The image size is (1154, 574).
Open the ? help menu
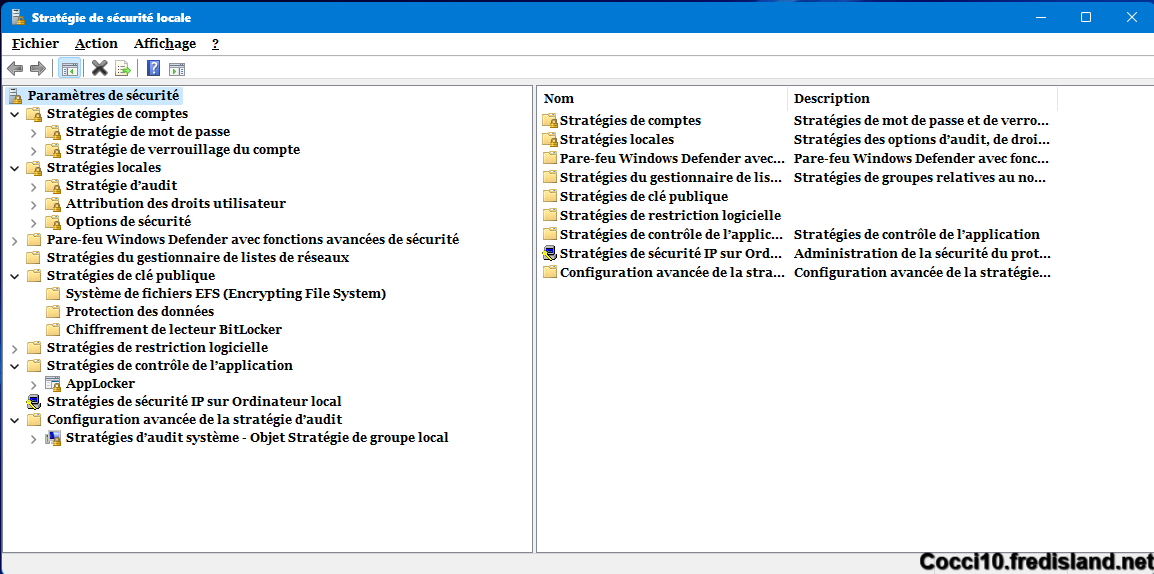pos(215,44)
